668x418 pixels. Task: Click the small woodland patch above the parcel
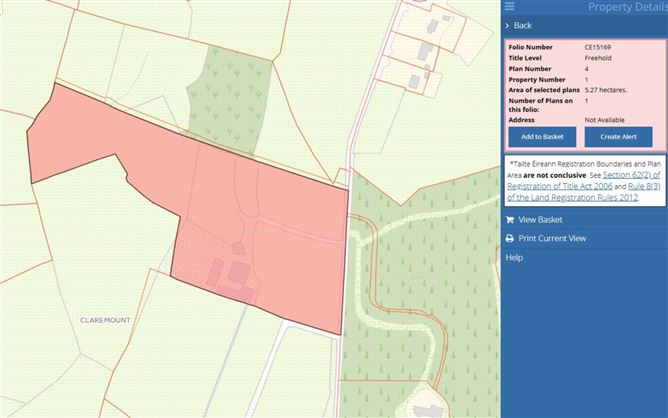click(x=232, y=98)
